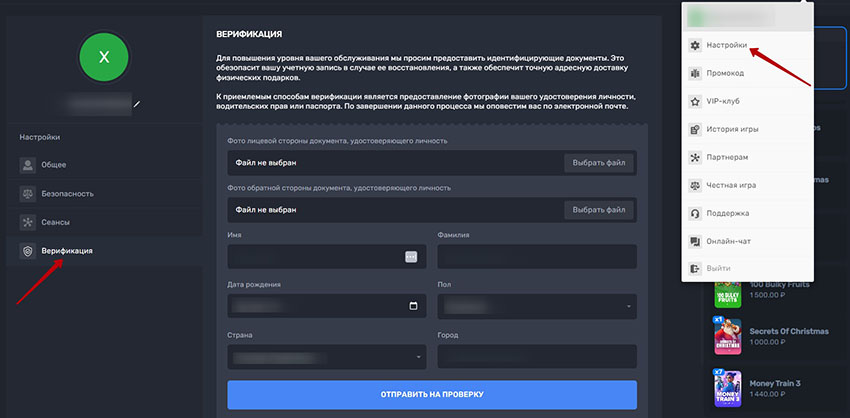Click the История игры icon
850x418 pixels.
click(x=694, y=130)
